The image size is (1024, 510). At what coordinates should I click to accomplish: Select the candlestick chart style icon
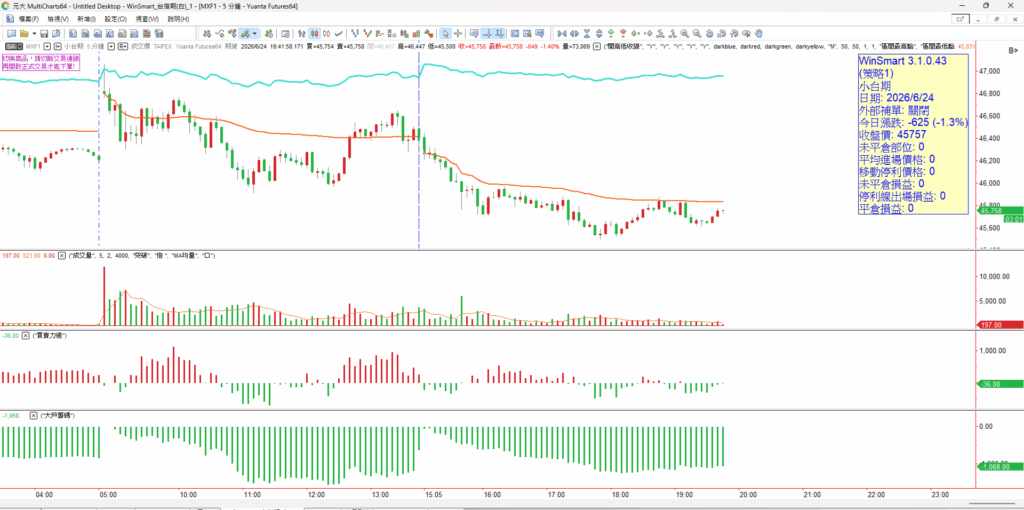point(315,33)
